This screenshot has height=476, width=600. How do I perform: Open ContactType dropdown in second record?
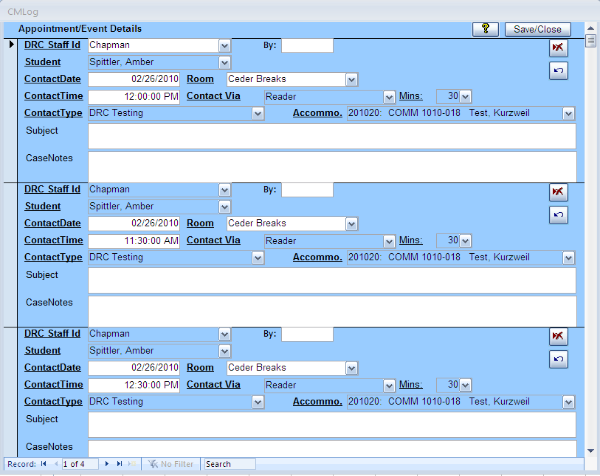pyautogui.click(x=258, y=258)
